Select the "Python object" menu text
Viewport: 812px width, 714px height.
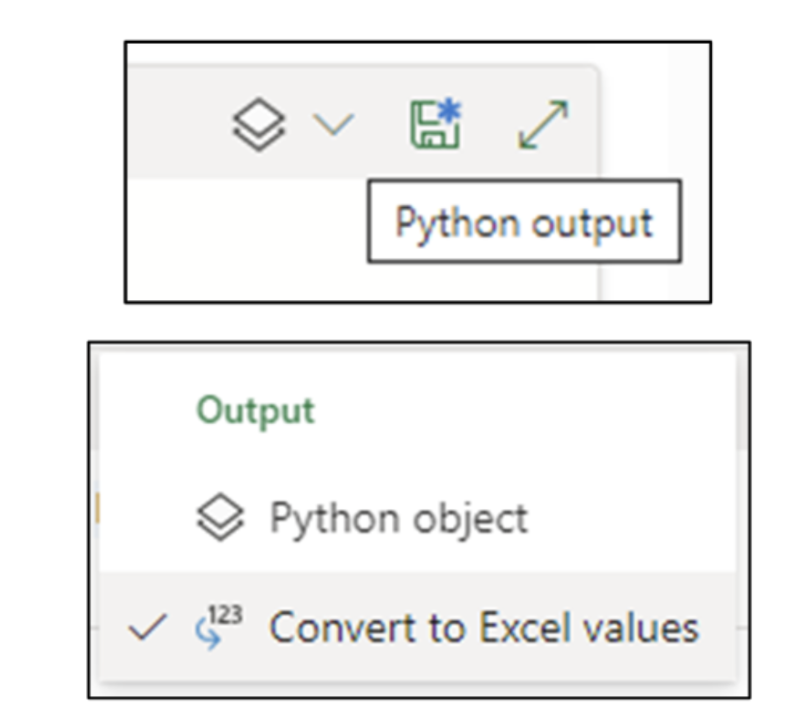click(398, 518)
